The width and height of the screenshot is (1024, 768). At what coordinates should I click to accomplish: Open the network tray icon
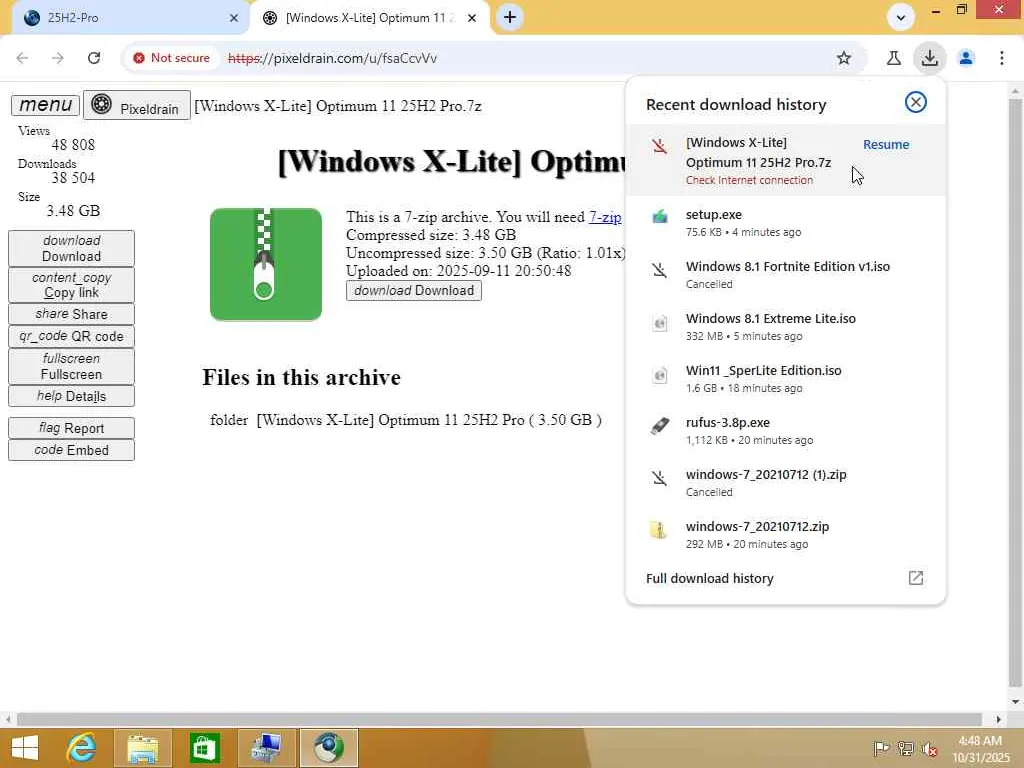click(x=905, y=749)
